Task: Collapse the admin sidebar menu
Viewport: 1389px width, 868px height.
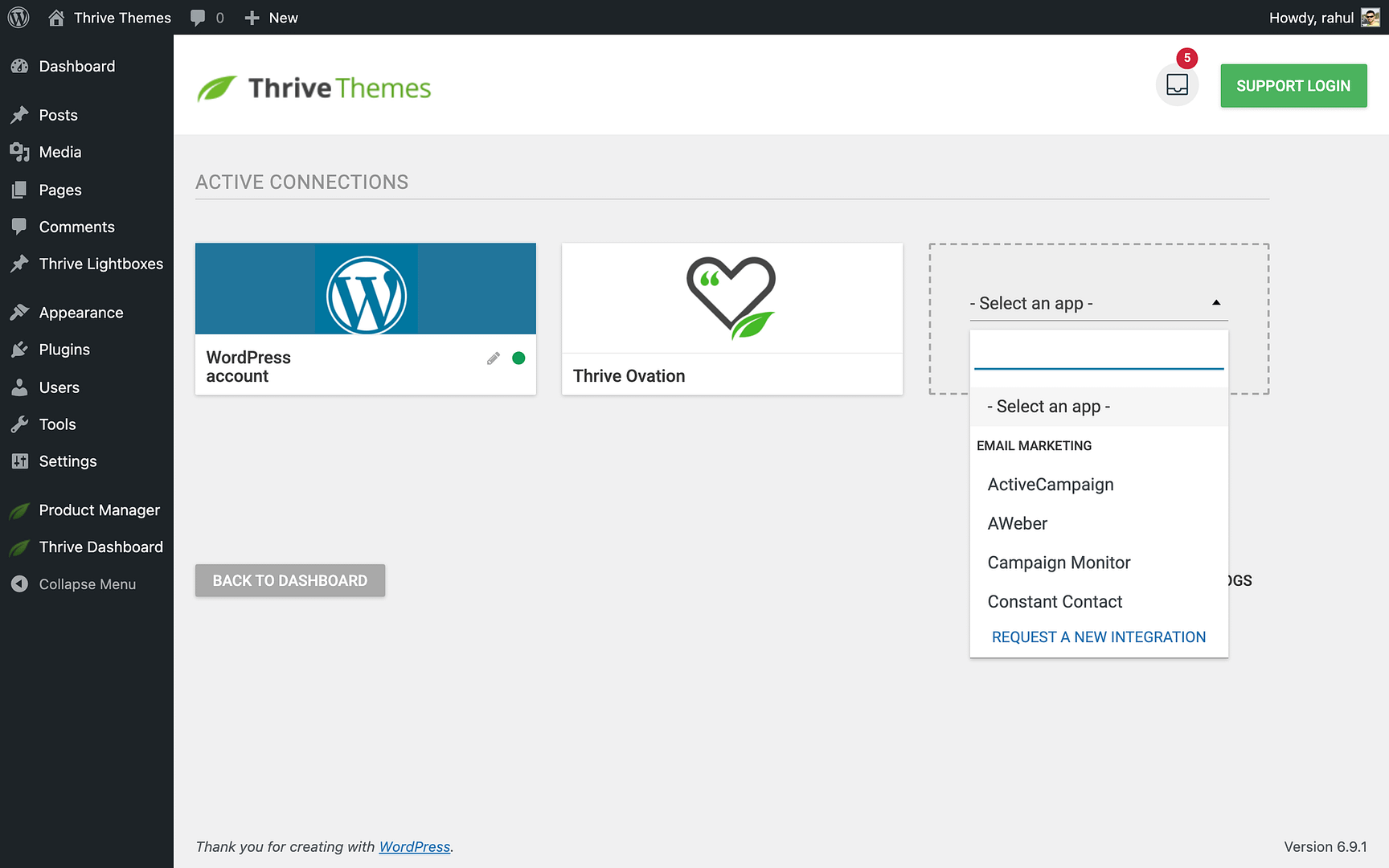Action: [x=19, y=584]
